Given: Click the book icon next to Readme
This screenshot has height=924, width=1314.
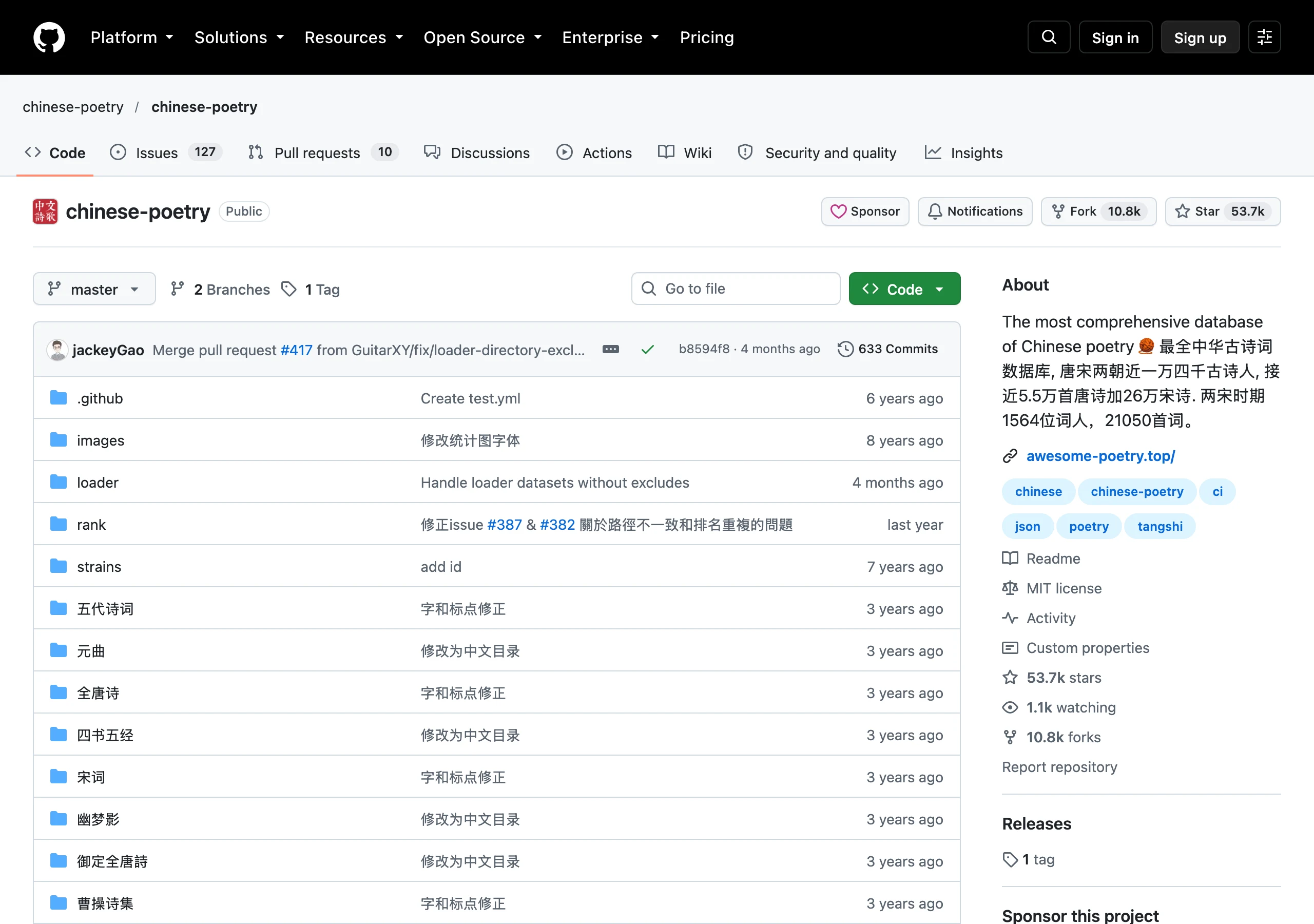Looking at the screenshot, I should coord(1010,558).
